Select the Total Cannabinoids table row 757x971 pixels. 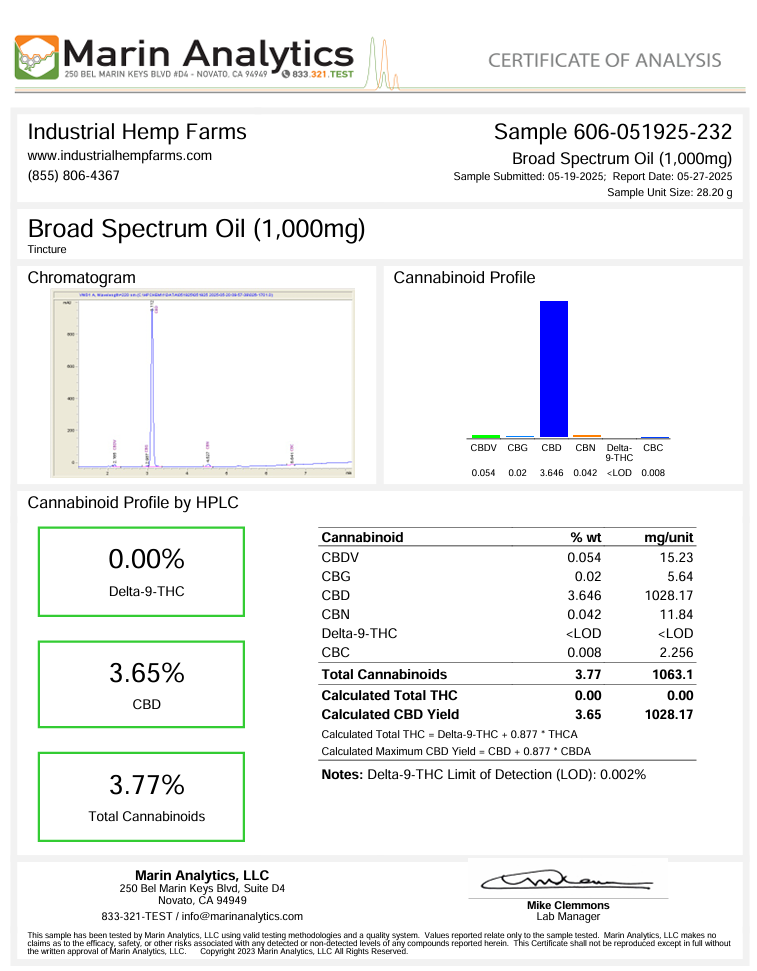(507, 674)
